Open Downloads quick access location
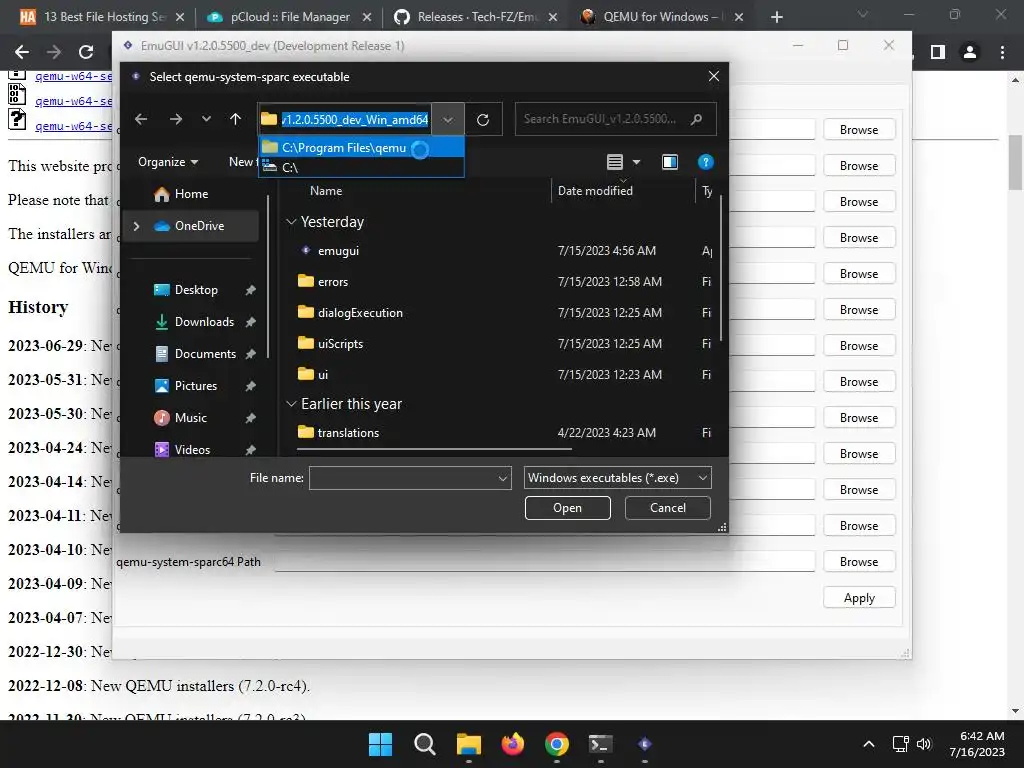The image size is (1024, 768). click(x=204, y=322)
